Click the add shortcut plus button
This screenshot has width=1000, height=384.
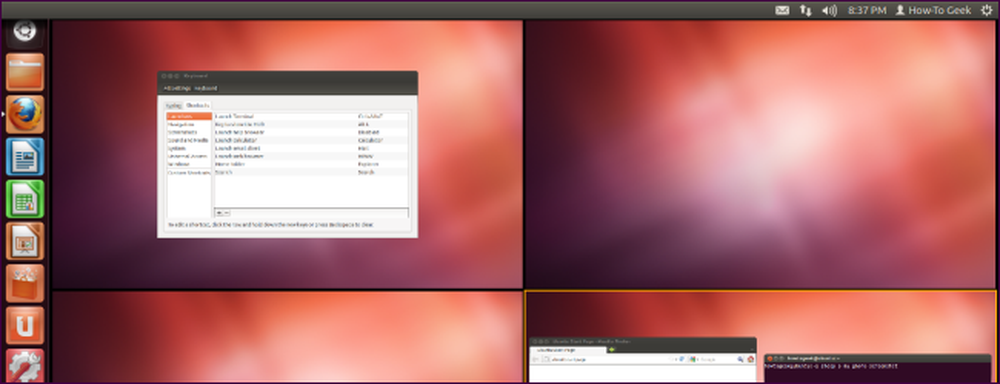(219, 212)
